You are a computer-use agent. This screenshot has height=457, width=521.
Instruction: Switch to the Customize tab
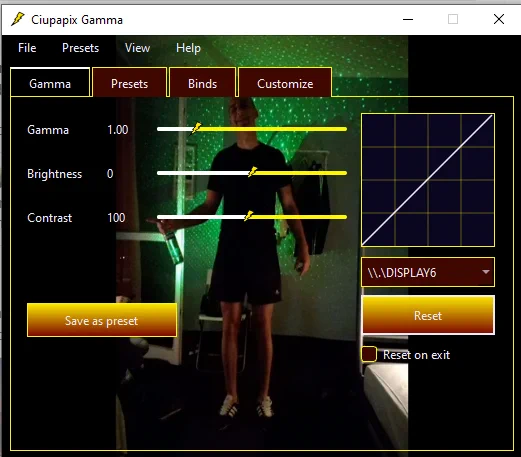point(285,83)
